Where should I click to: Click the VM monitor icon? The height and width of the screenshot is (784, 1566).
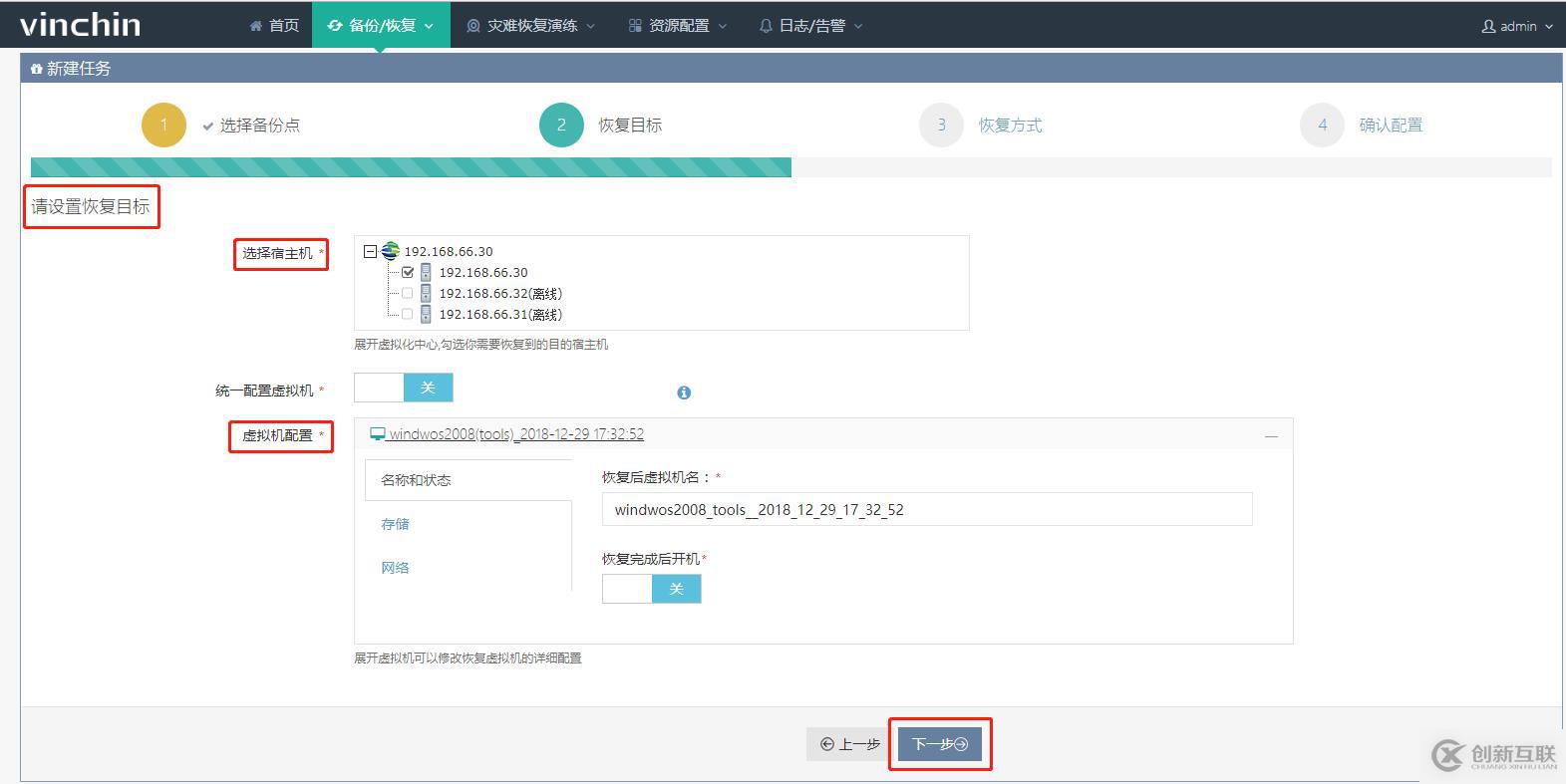point(378,434)
